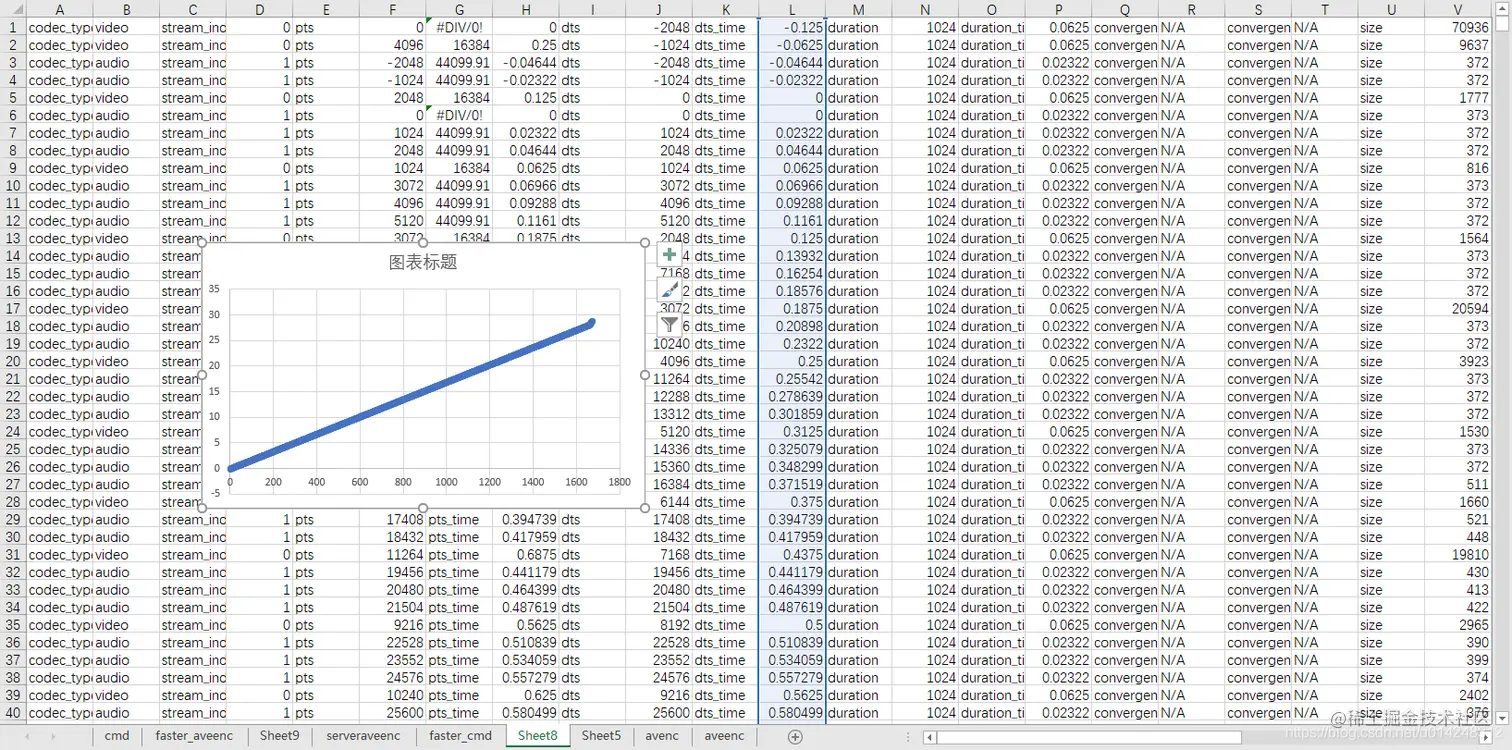Viewport: 1512px width, 750px height.
Task: Select column A header
Action: coord(59,9)
